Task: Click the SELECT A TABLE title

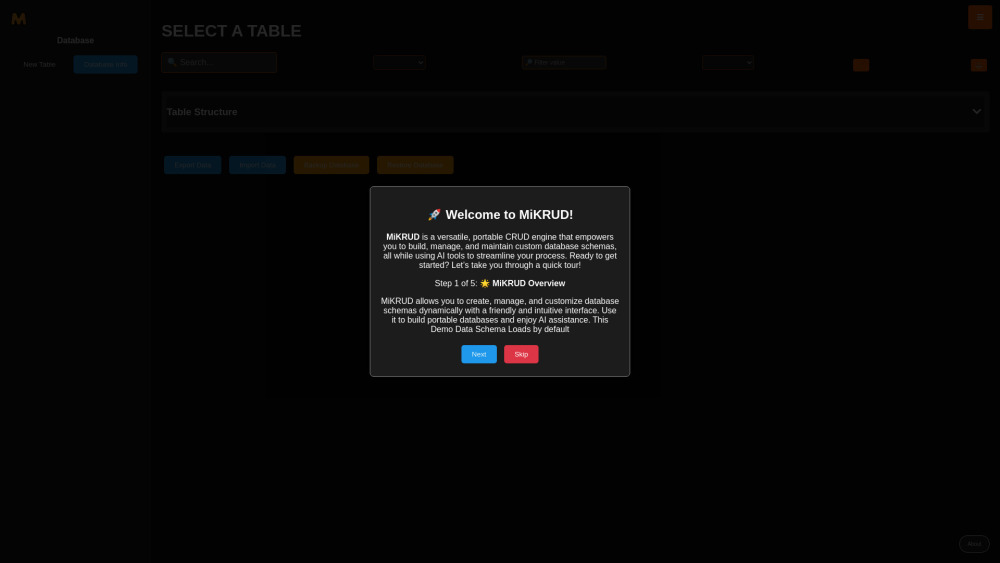Action: [231, 31]
